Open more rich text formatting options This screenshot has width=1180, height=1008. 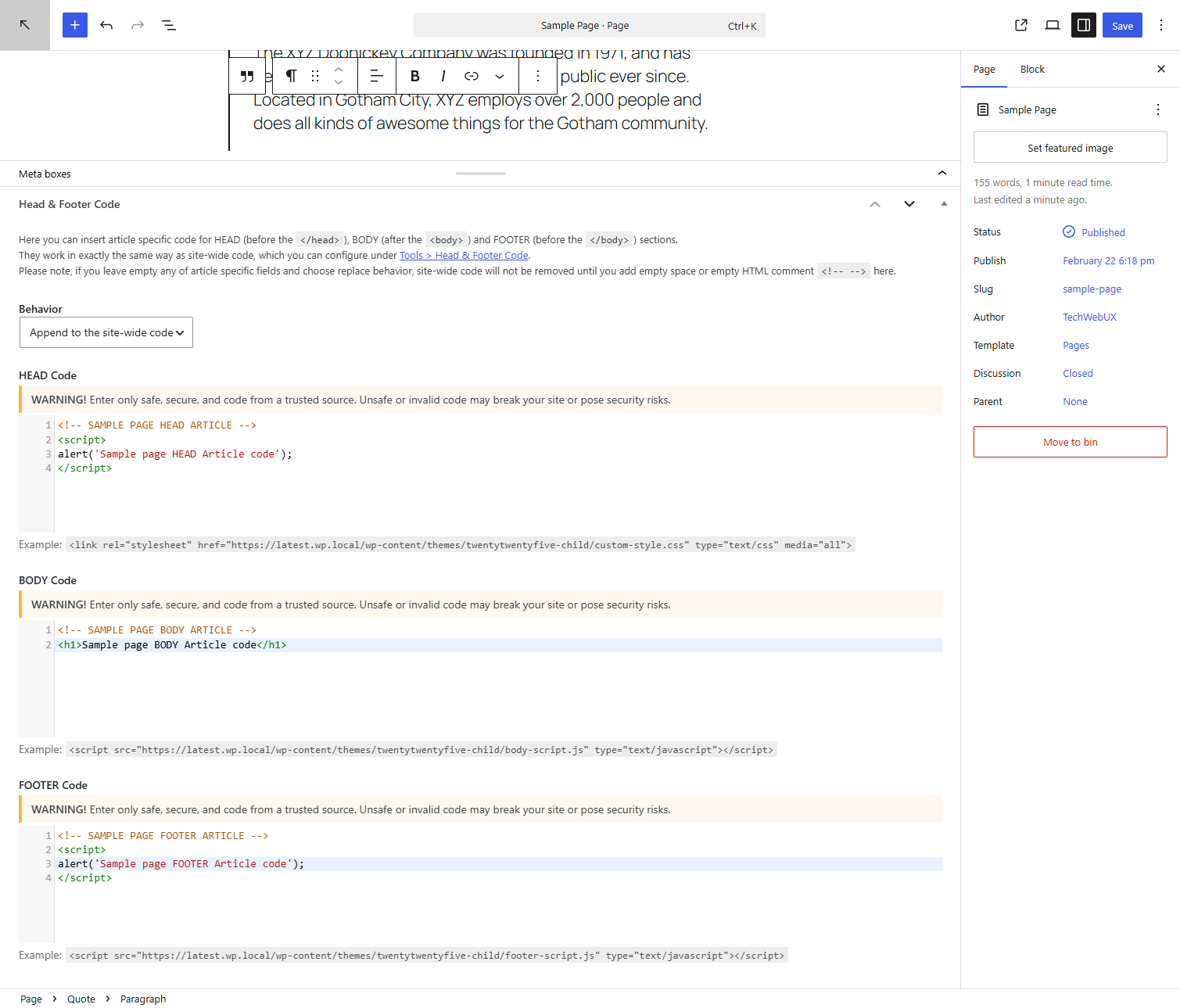point(500,76)
